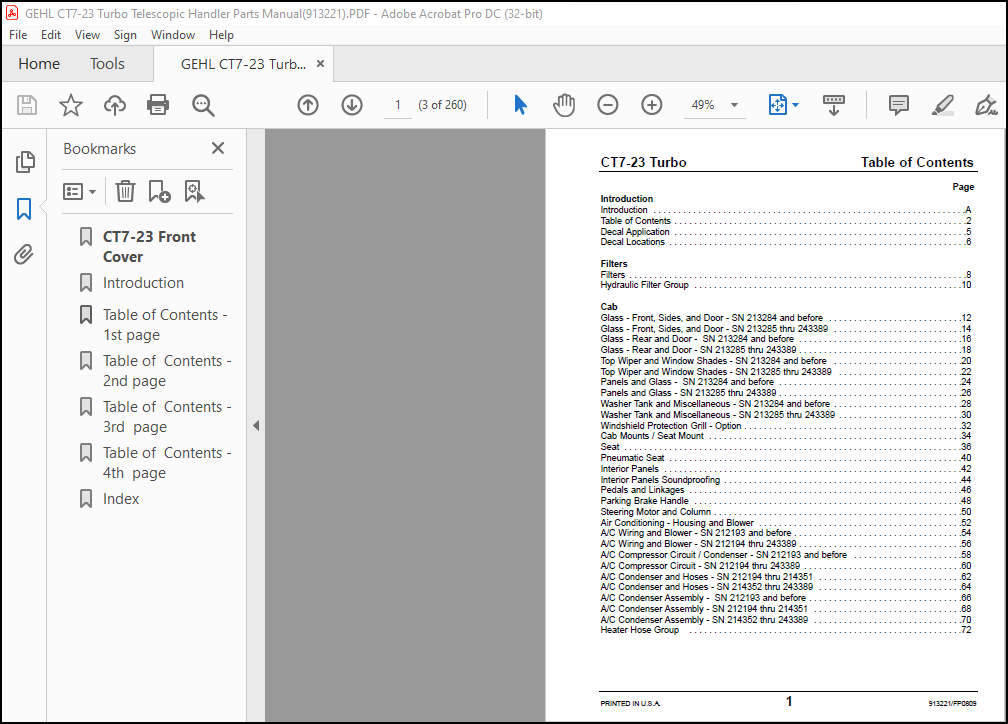Viewport: 1008px width, 724px height.
Task: Click the Windshield Protection Grill - Option entry
Action: pos(786,426)
